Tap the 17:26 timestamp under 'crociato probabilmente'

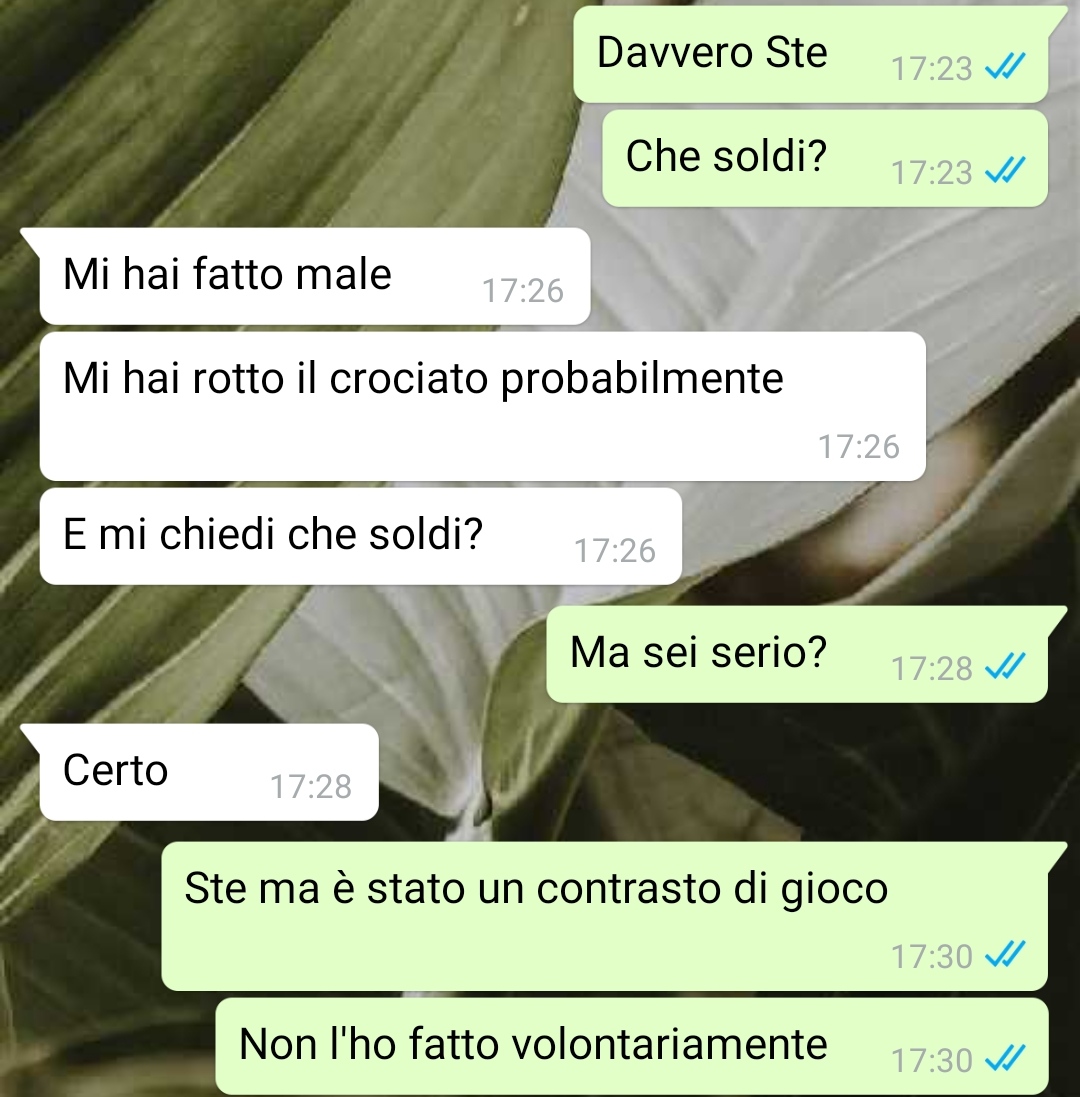pos(858,446)
